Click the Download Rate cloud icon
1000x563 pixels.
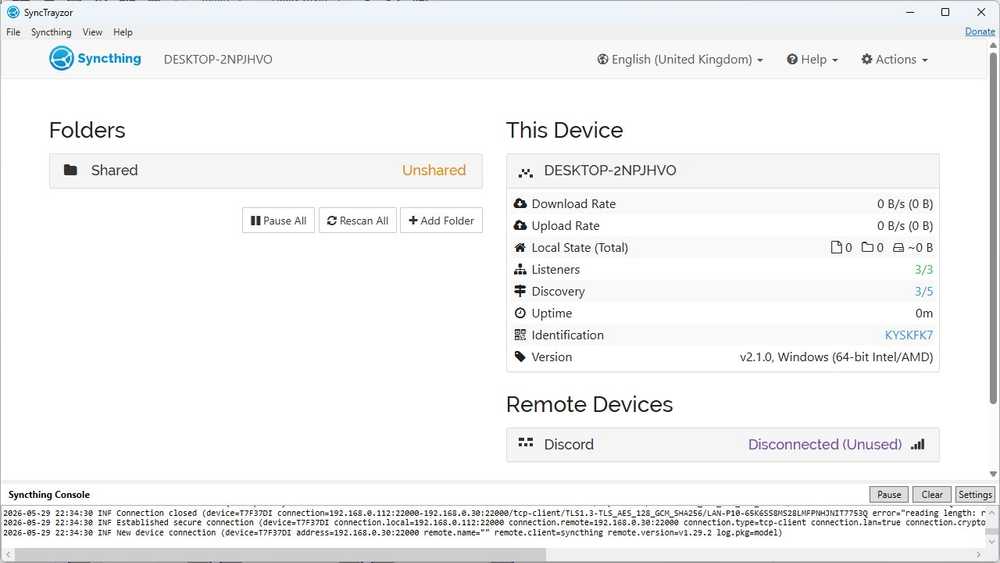(520, 203)
